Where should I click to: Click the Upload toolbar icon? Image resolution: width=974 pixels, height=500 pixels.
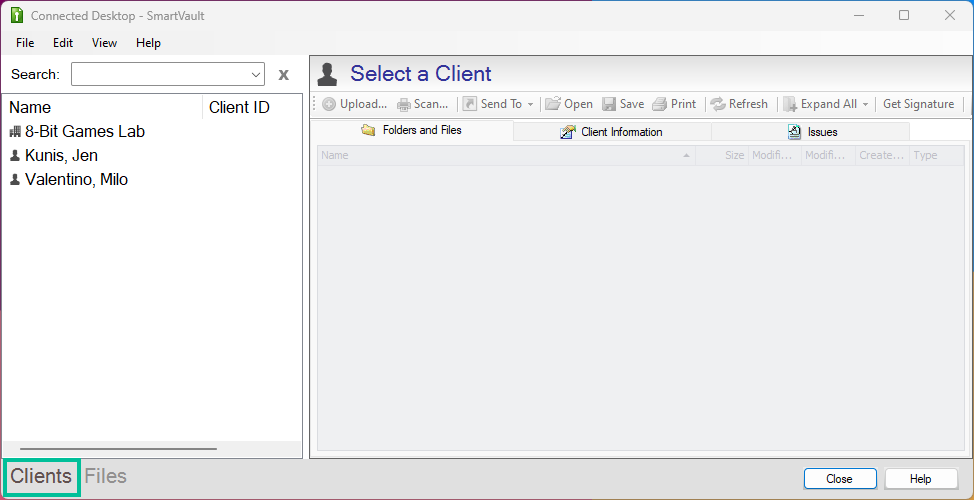tap(329, 104)
